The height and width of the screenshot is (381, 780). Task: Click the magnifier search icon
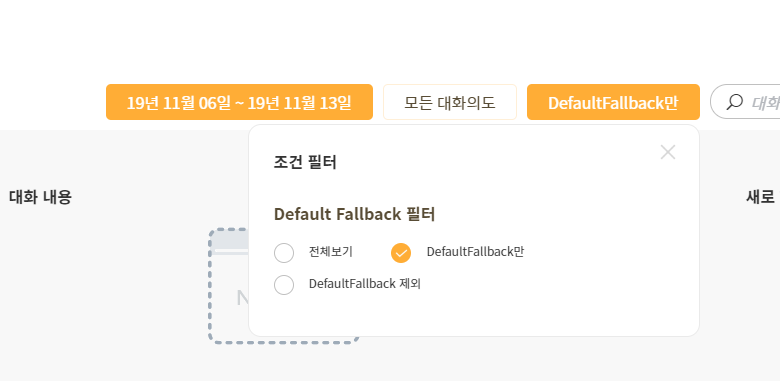coord(734,102)
